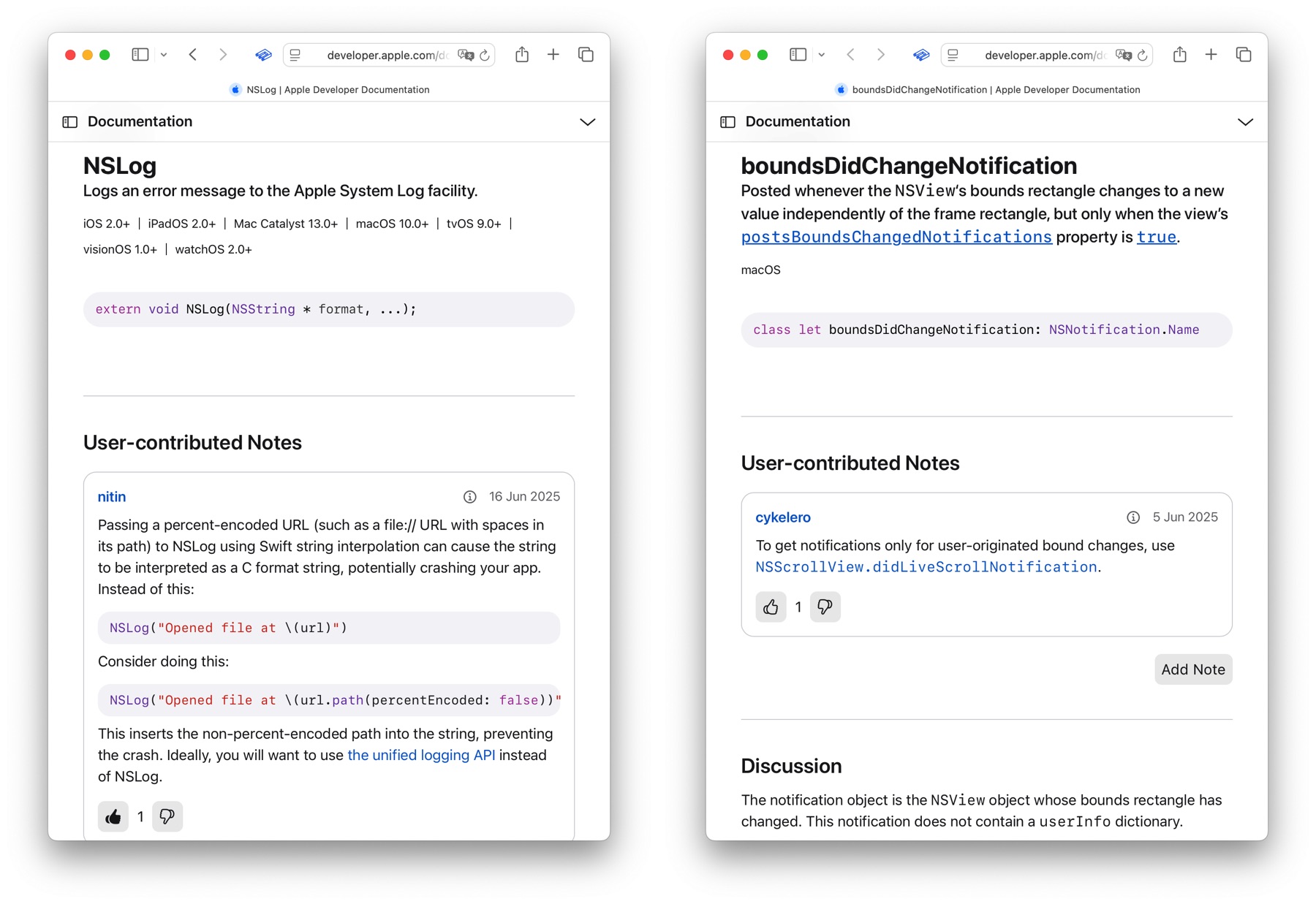This screenshot has width=1316, height=904.
Task: Share the boundsDidChangeNotification page
Action: click(1180, 54)
